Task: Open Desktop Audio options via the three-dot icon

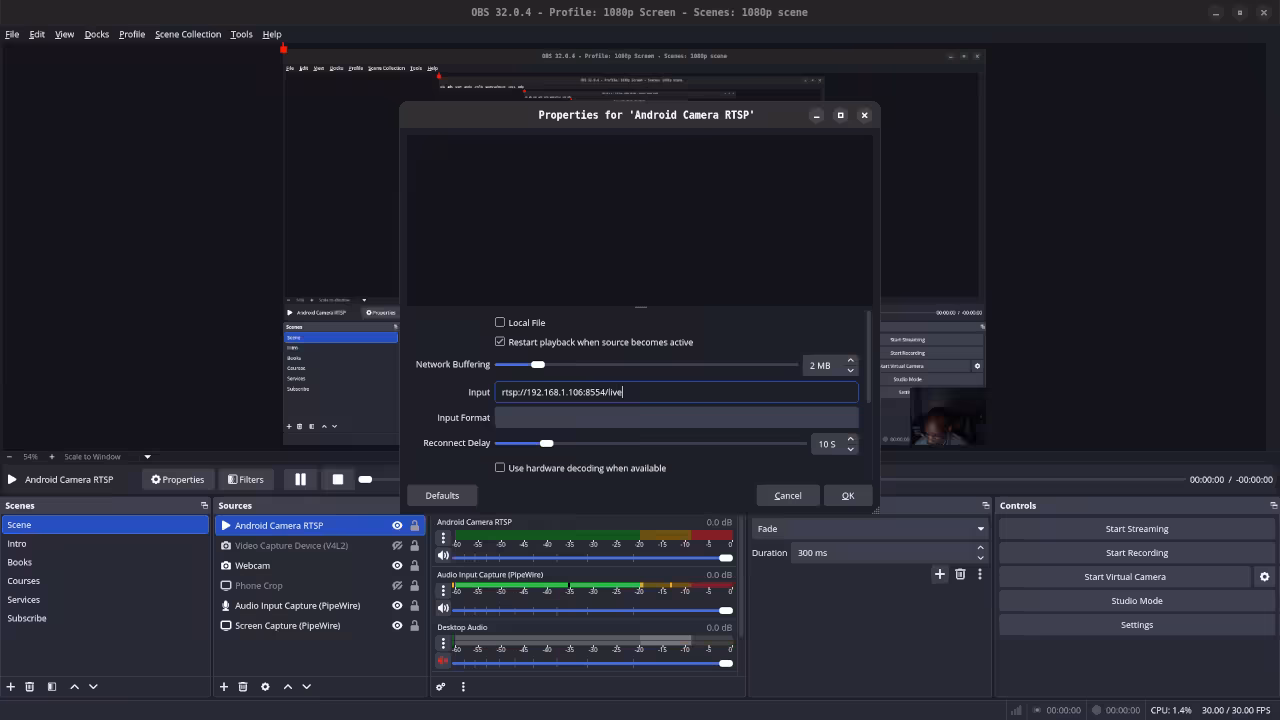Action: [x=443, y=643]
